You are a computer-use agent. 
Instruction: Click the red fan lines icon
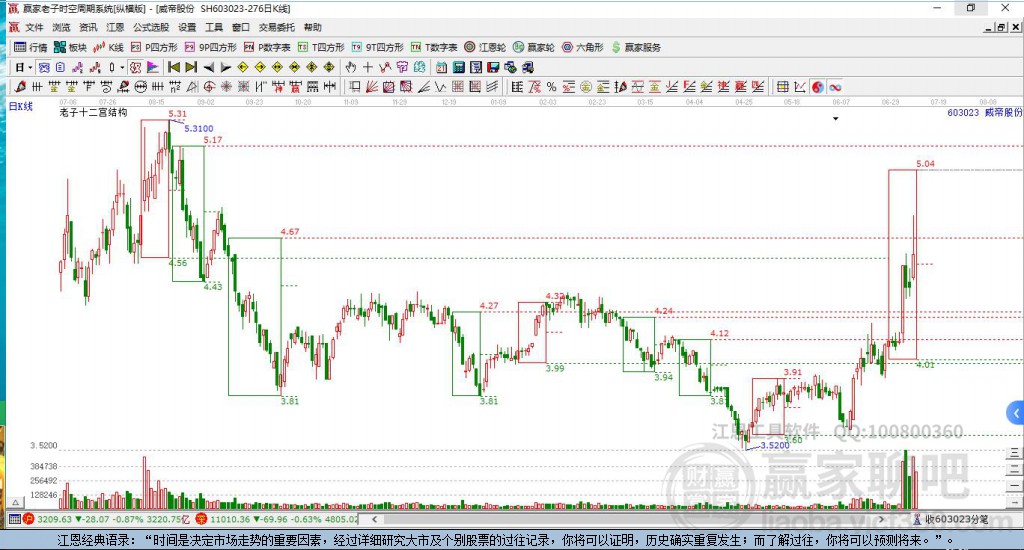click(372, 87)
